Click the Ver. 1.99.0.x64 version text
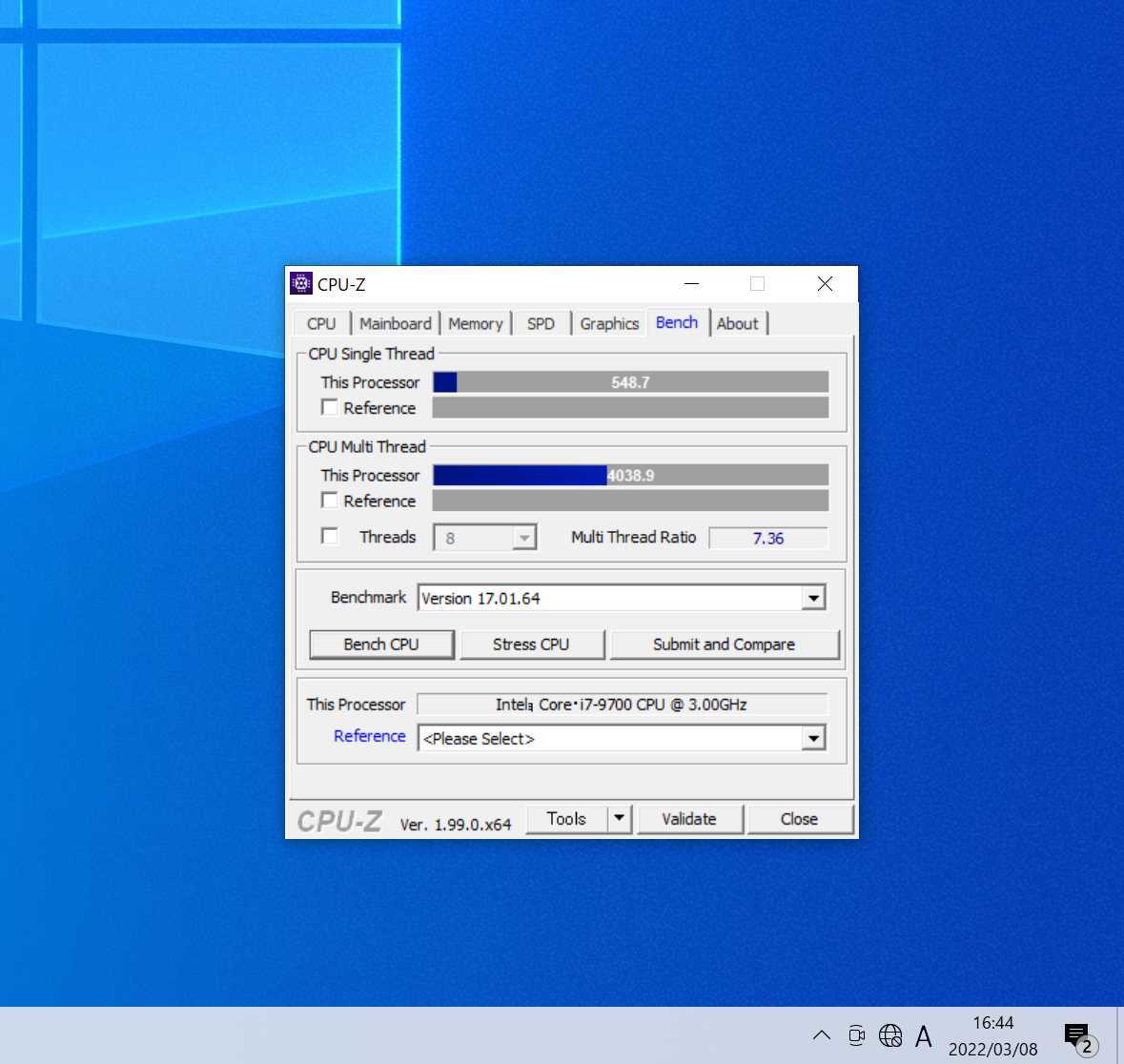The image size is (1124, 1064). (x=455, y=825)
